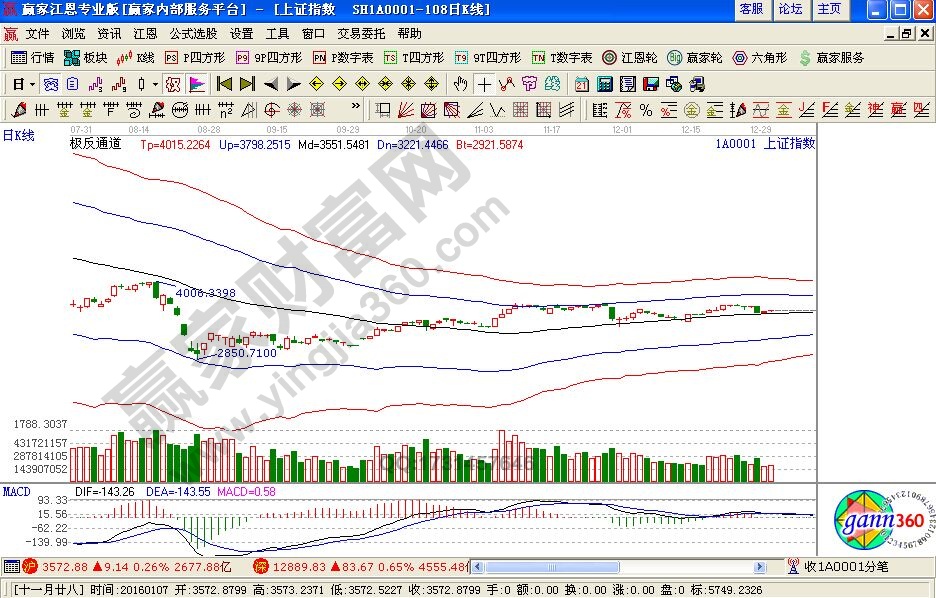Click the 论坛 forum button
The image size is (936, 598).
790,9
